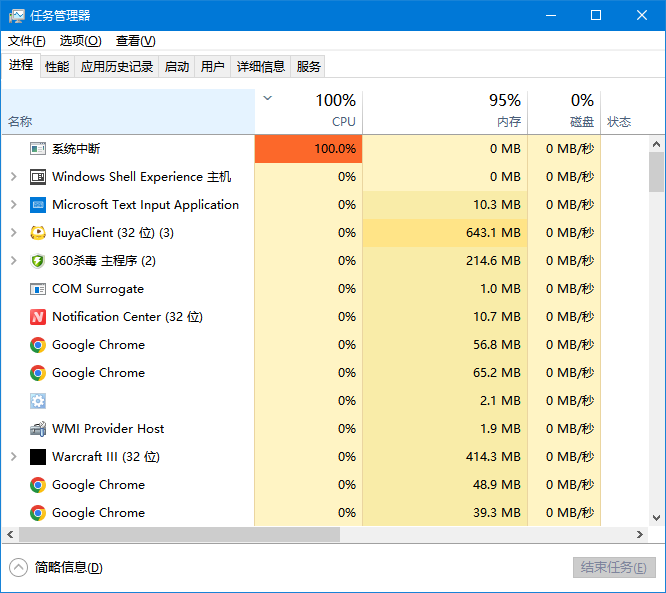Image resolution: width=666 pixels, height=593 pixels.
Task: Click the Notification Center red N icon
Action: click(38, 317)
